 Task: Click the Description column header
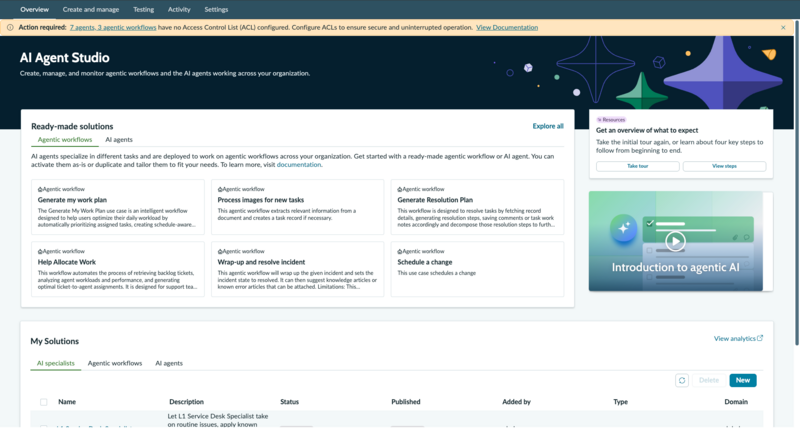[186, 402]
